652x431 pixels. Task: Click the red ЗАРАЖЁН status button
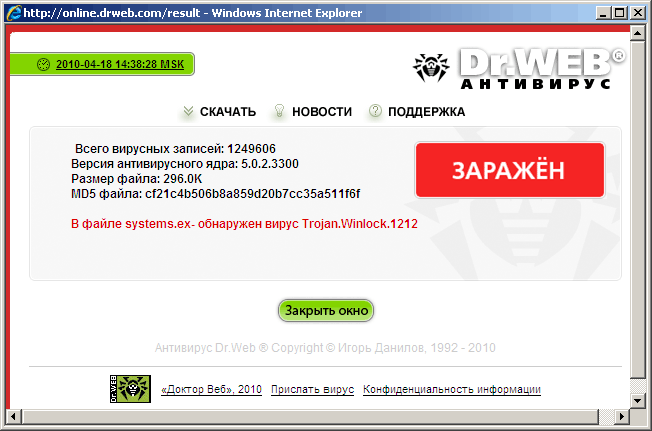510,170
